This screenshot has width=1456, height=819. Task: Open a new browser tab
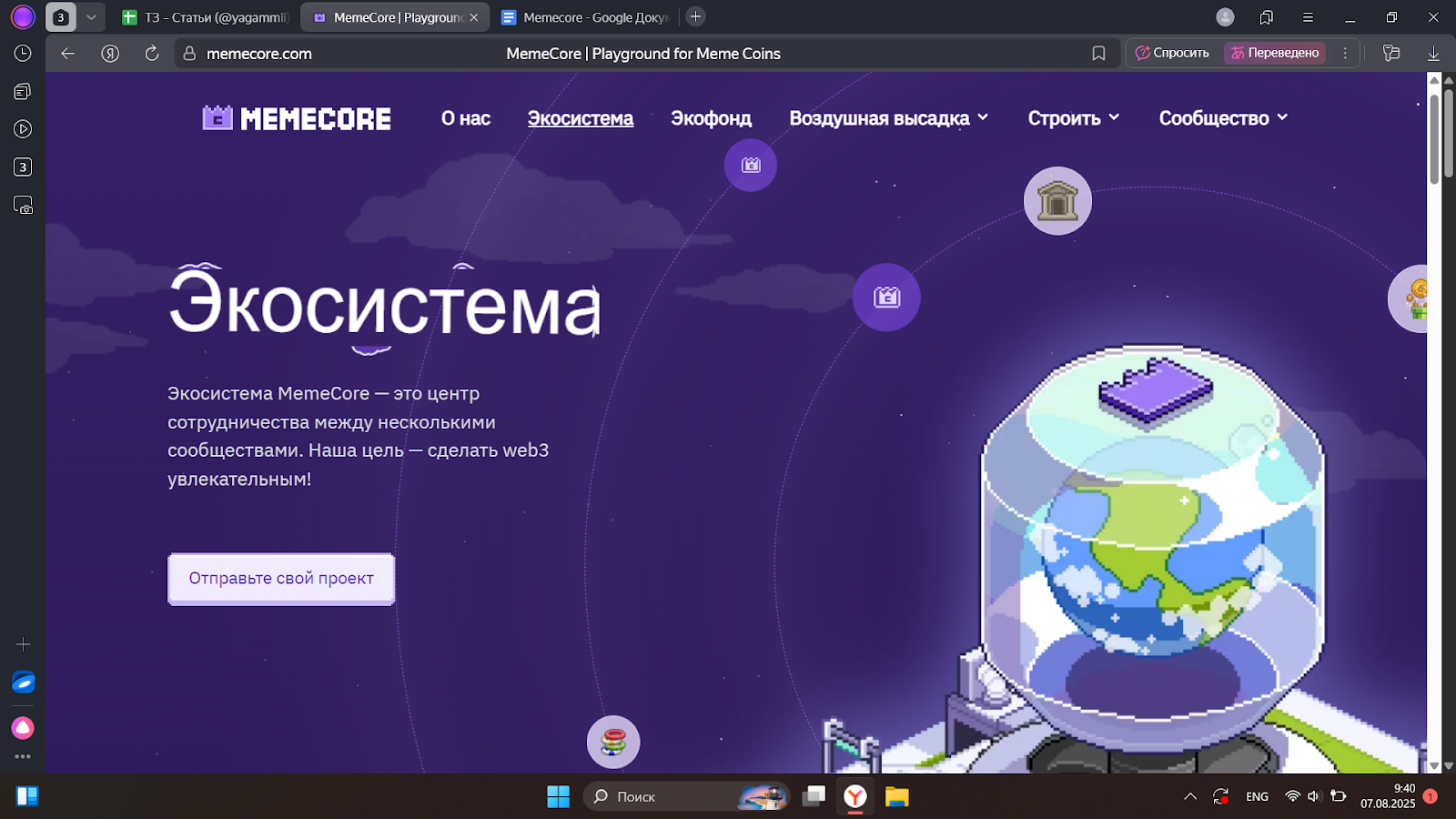point(695,16)
